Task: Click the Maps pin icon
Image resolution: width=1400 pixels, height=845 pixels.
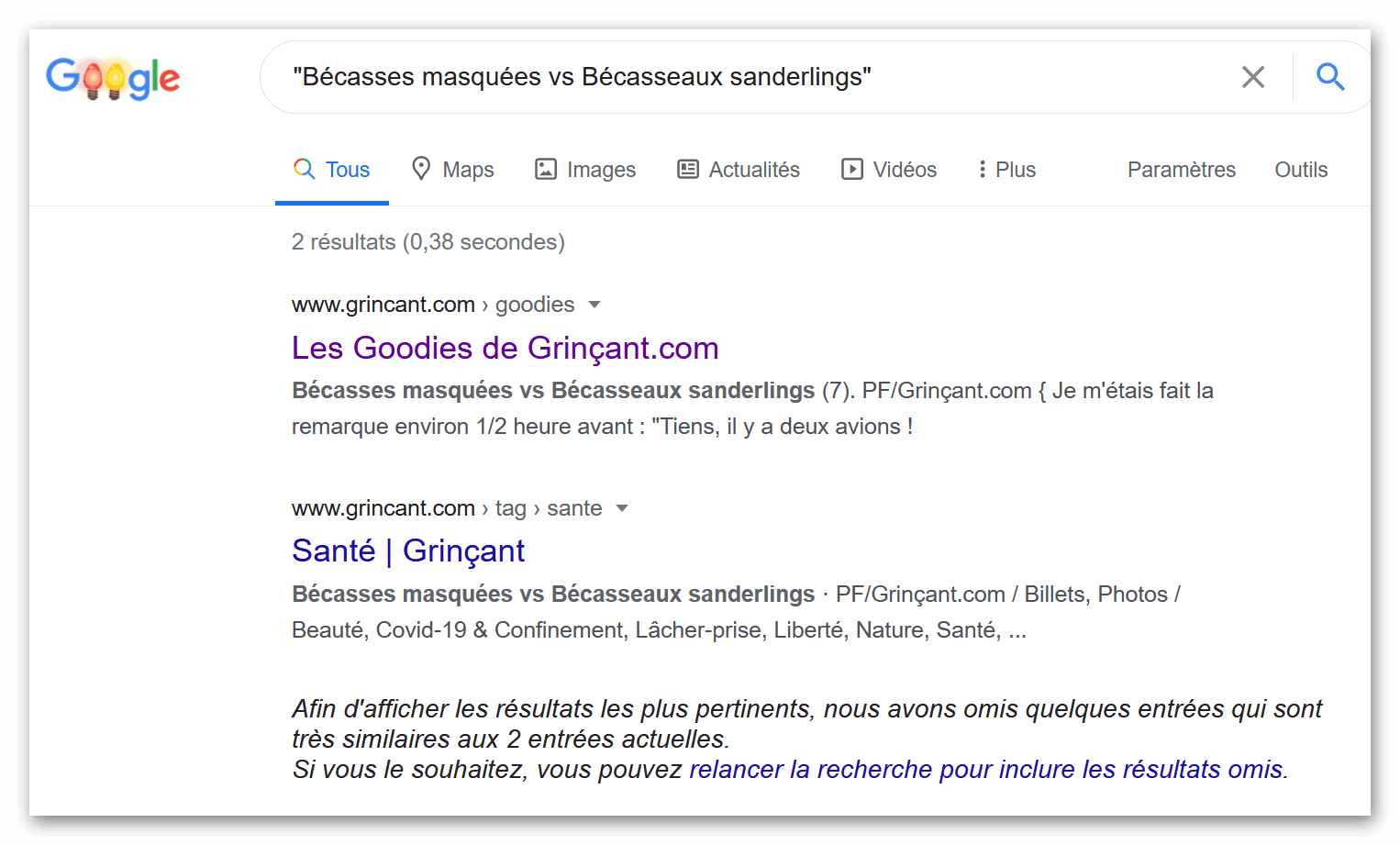Action: (421, 169)
